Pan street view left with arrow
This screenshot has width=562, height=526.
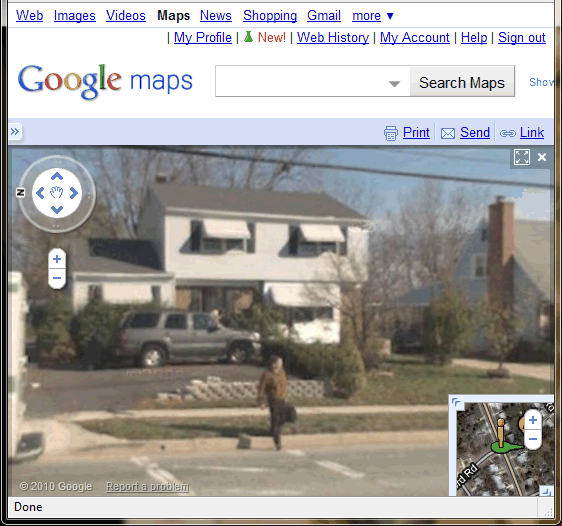click(x=40, y=193)
